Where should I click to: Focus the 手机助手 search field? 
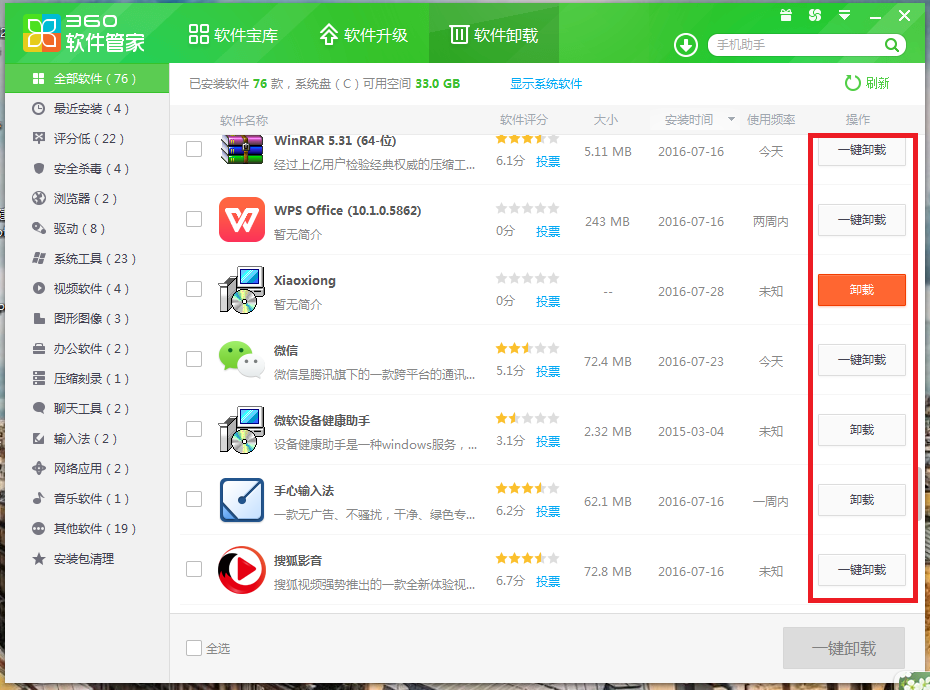click(799, 45)
